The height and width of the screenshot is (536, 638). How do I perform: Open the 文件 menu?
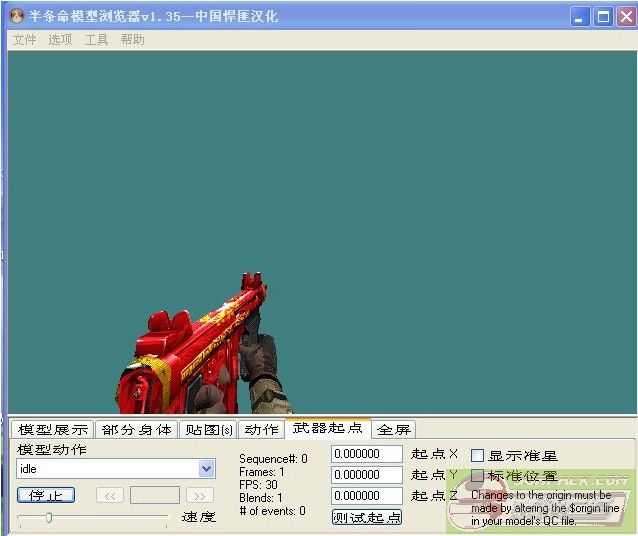click(24, 40)
